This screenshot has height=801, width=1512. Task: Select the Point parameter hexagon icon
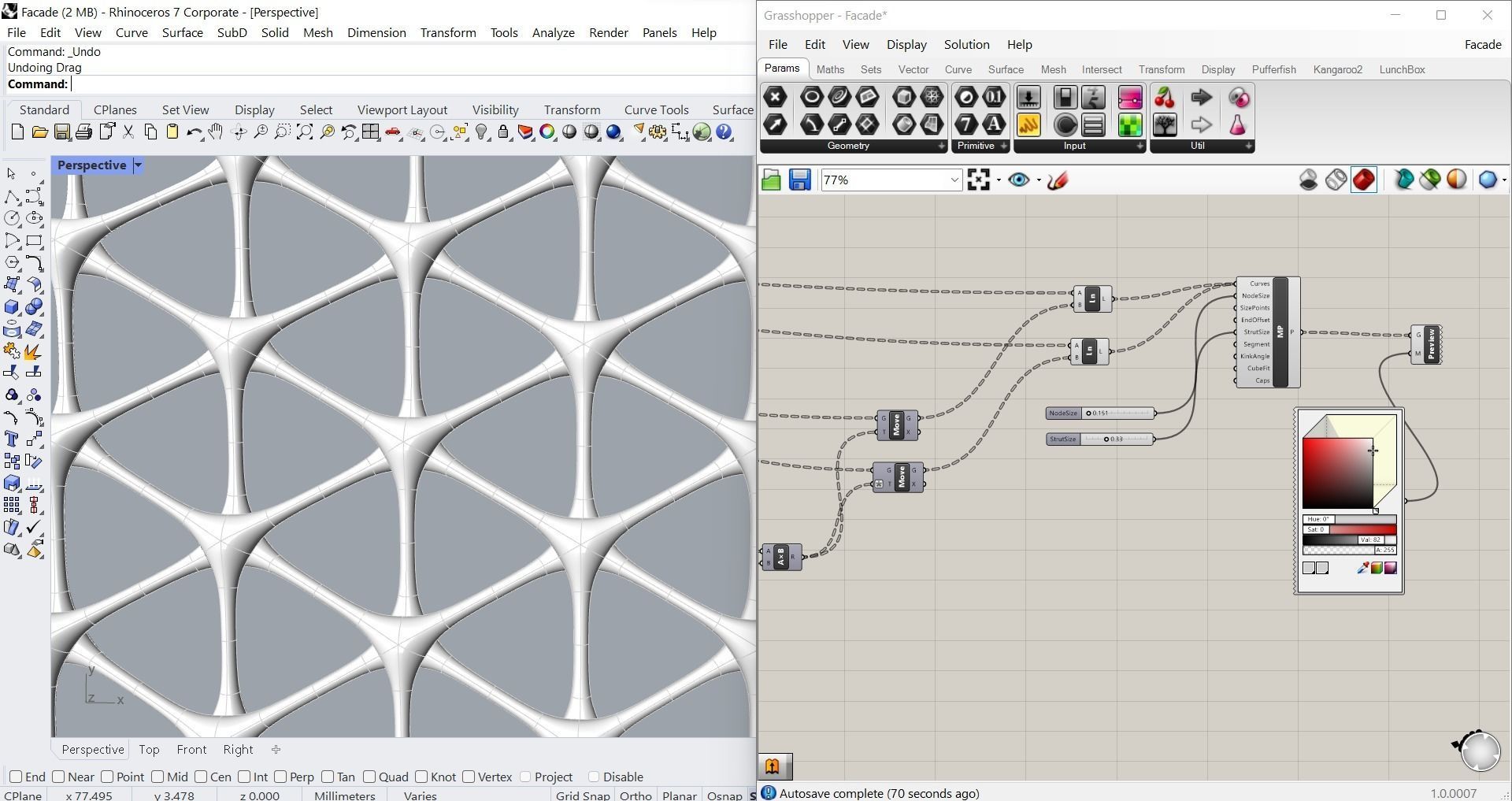coord(776,97)
